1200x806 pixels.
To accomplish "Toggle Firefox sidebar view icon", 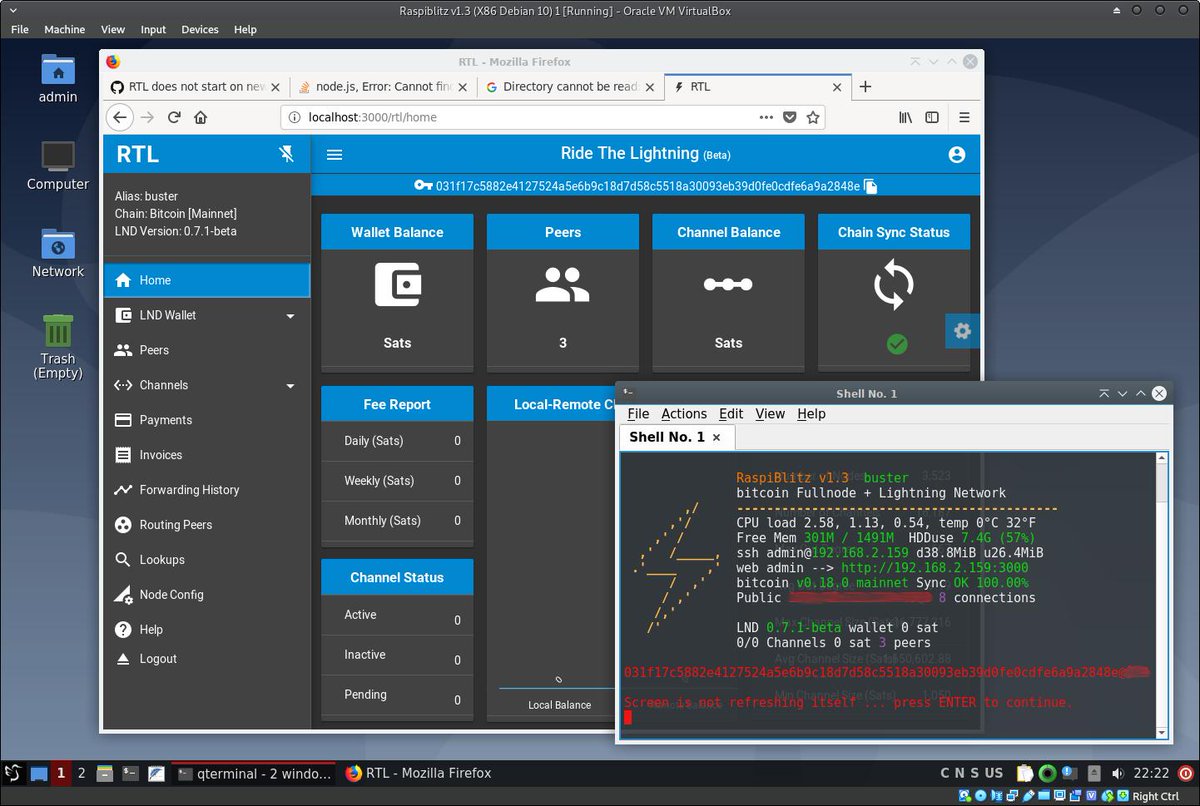I will pyautogui.click(x=932, y=117).
